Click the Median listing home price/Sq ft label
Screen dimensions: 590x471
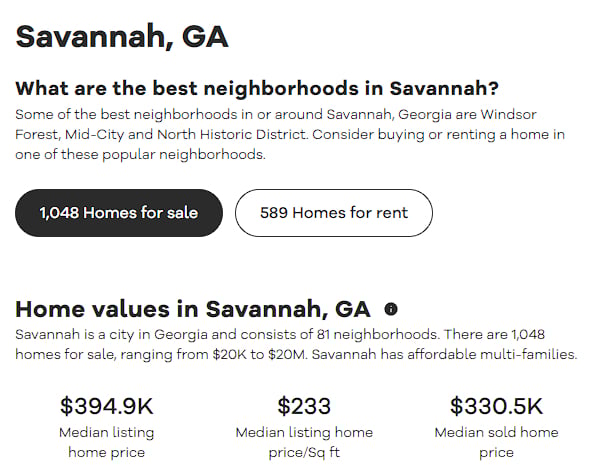[304, 442]
